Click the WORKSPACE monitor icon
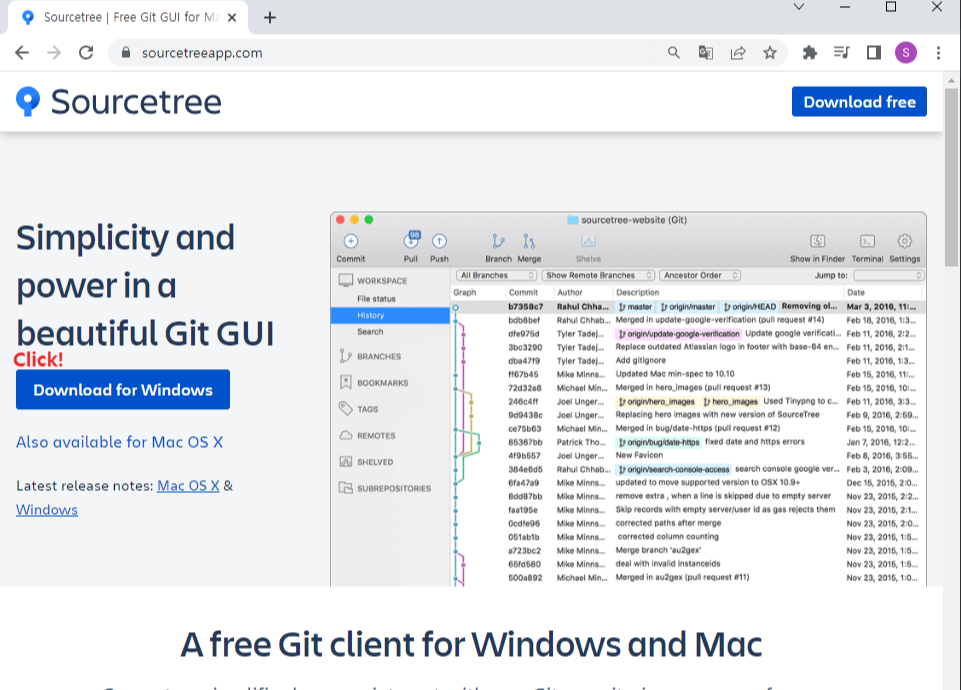The width and height of the screenshot is (961, 690). pos(346,280)
